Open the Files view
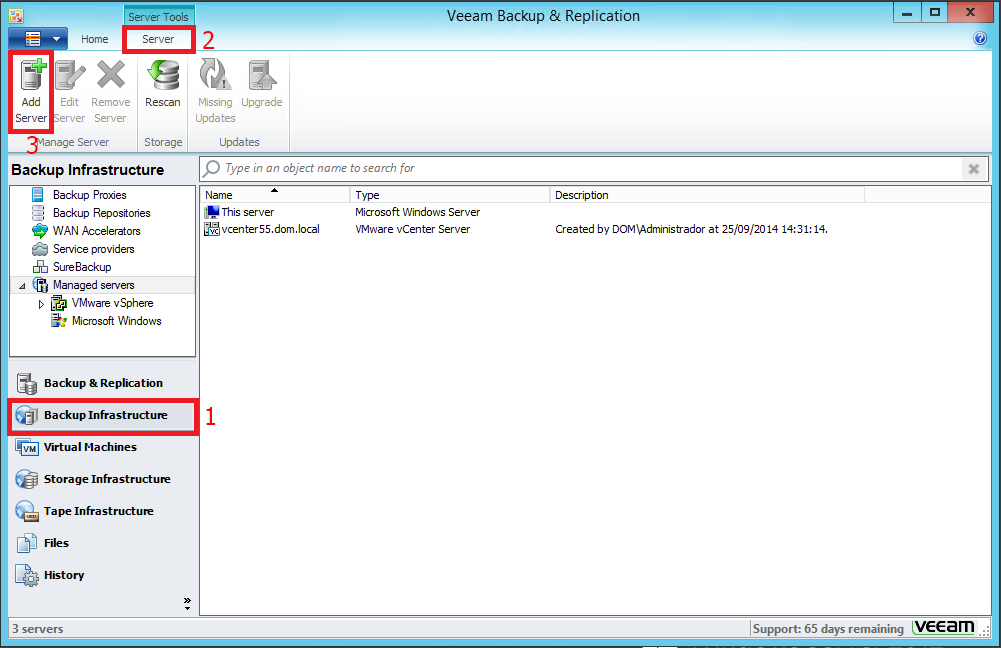The height and width of the screenshot is (648, 1001). [103, 543]
